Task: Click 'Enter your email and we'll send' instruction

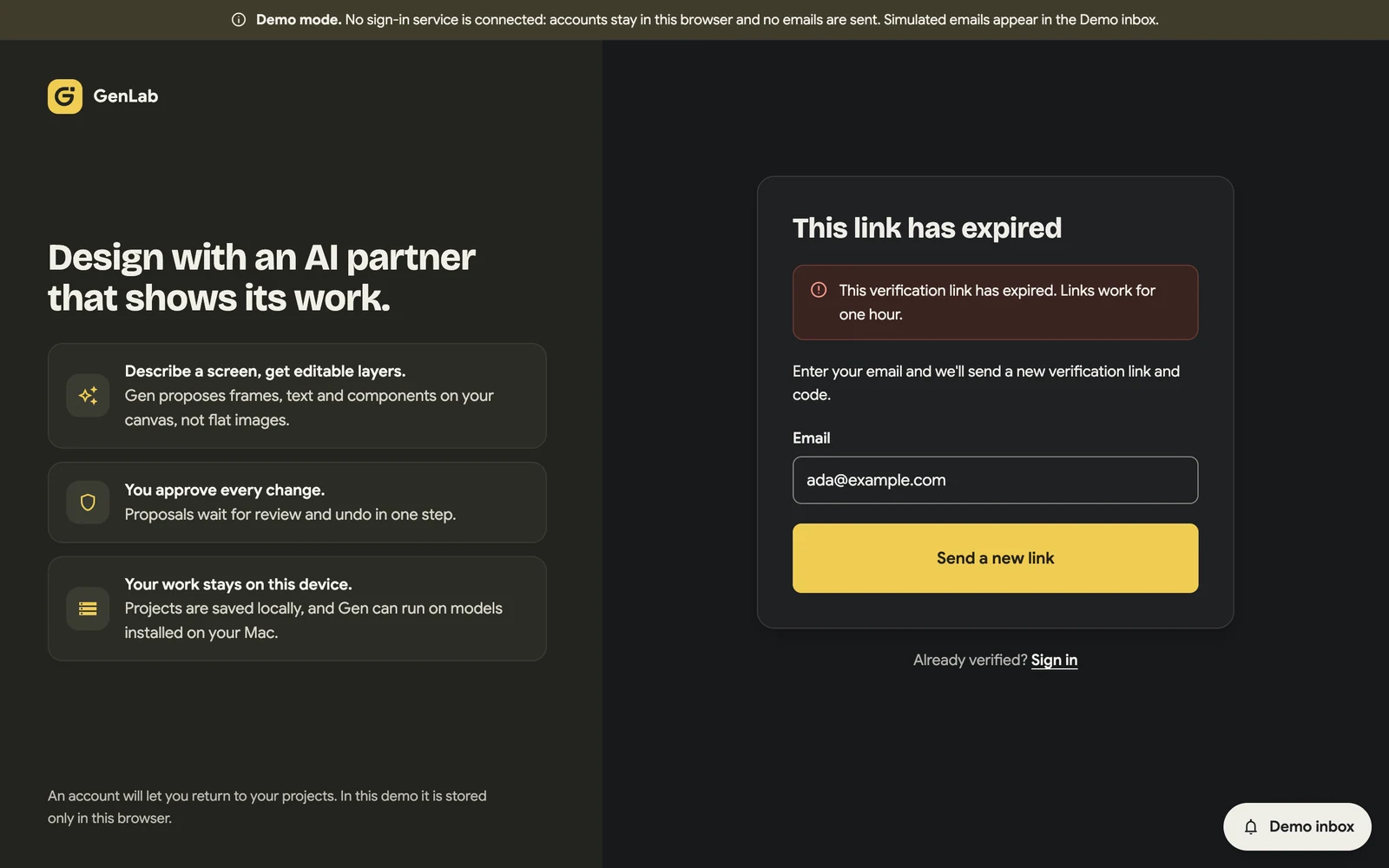Action: coord(986,383)
